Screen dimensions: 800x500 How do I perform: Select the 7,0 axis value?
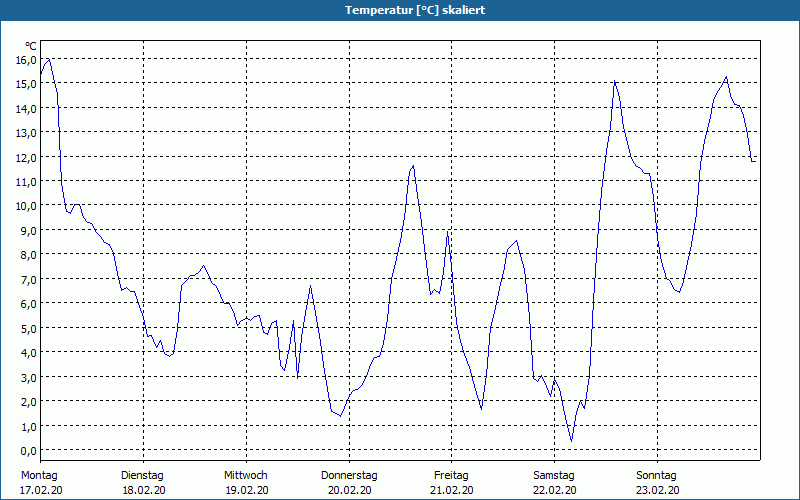pos(28,280)
